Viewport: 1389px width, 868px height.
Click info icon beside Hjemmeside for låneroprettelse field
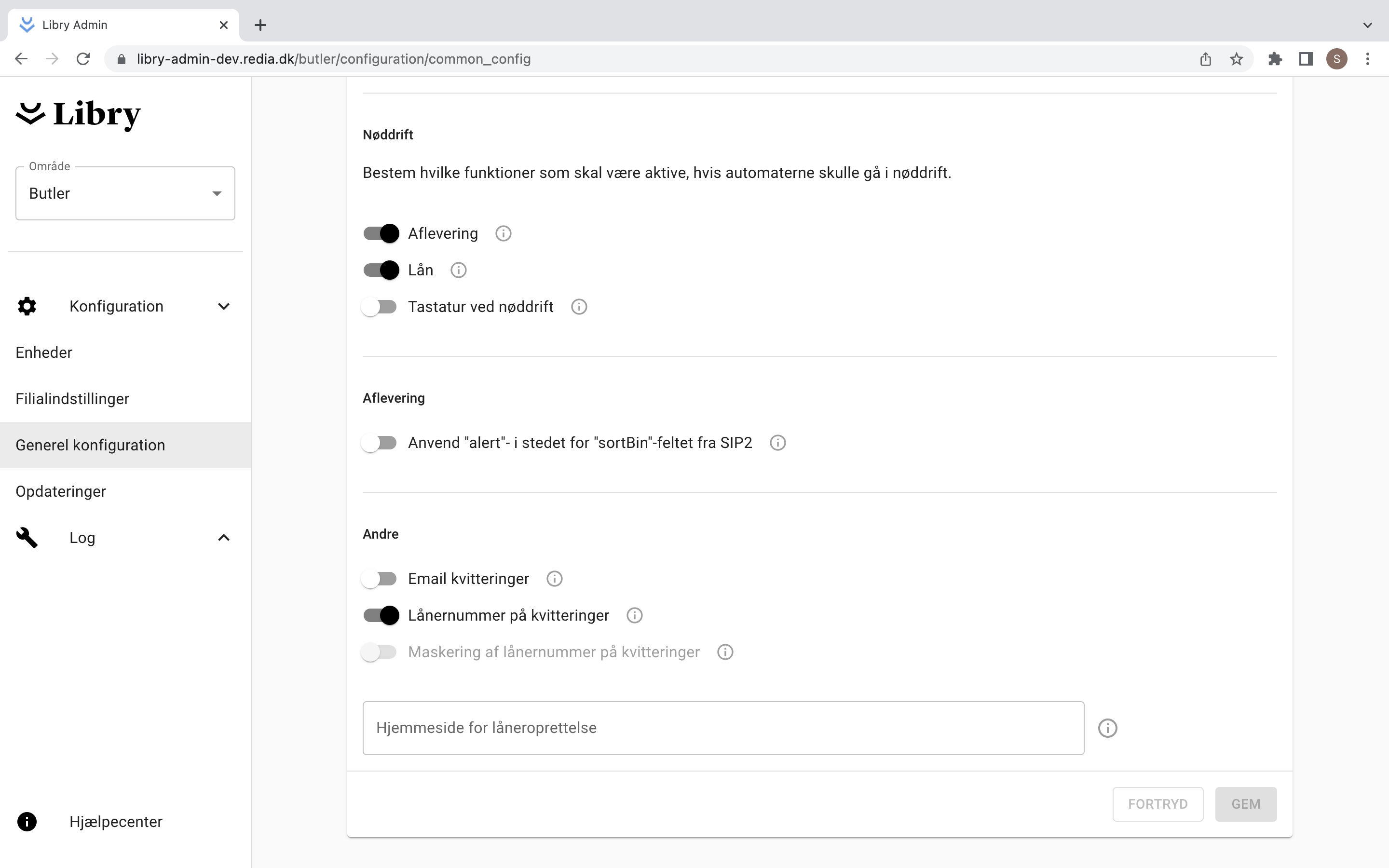coord(1106,727)
